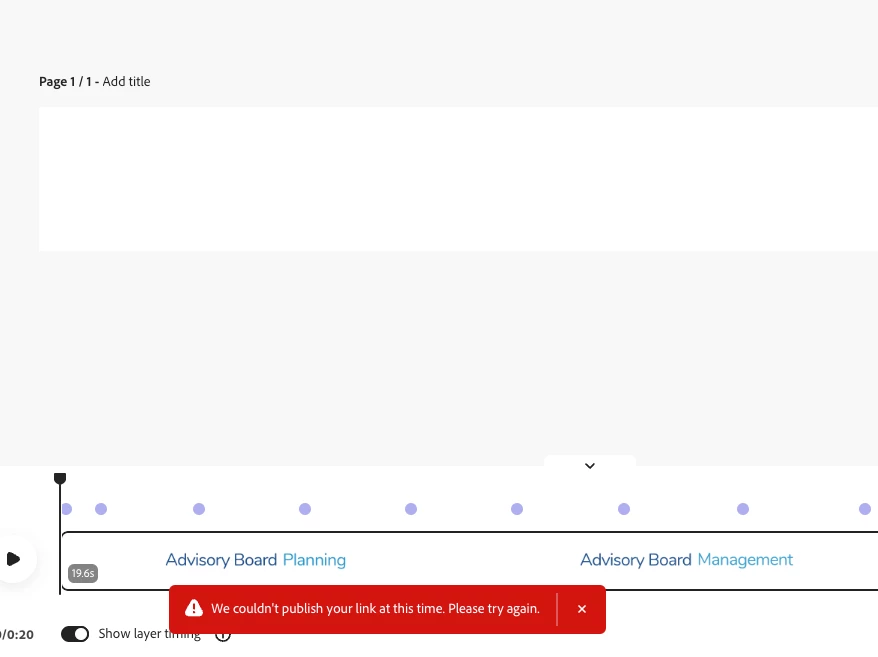Dismiss the publish error notification
878x657 pixels.
pos(582,609)
